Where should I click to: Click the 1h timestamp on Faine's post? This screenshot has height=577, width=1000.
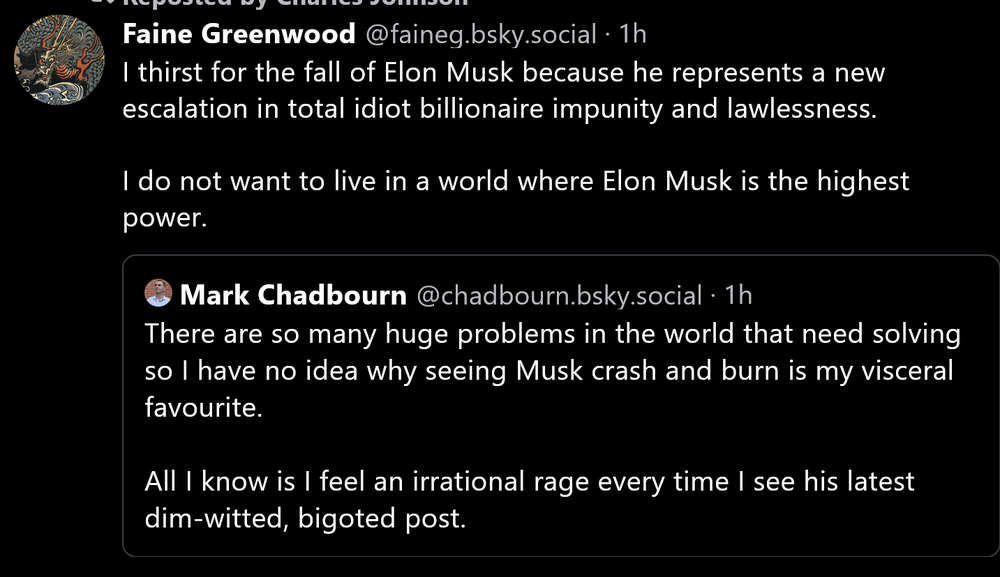pos(633,35)
